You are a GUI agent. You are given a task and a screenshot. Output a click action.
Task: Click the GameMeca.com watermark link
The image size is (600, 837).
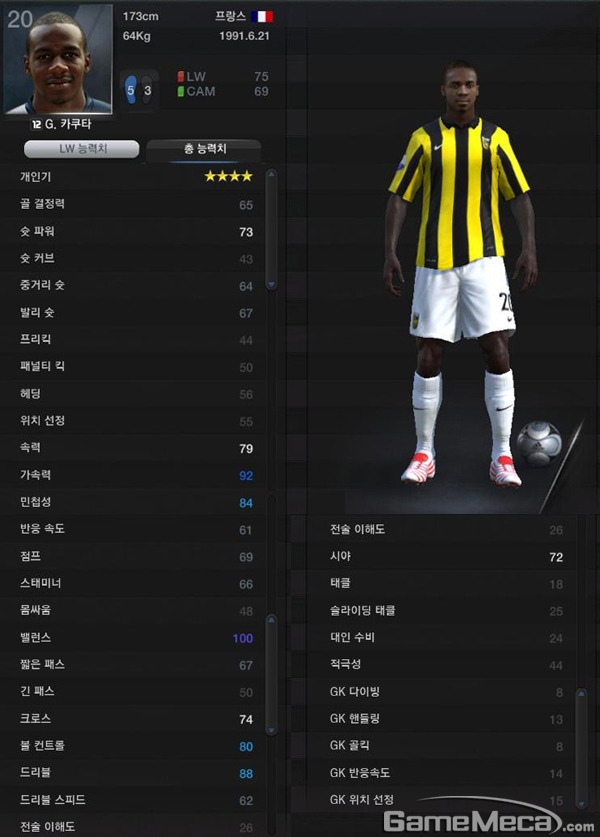click(x=488, y=821)
